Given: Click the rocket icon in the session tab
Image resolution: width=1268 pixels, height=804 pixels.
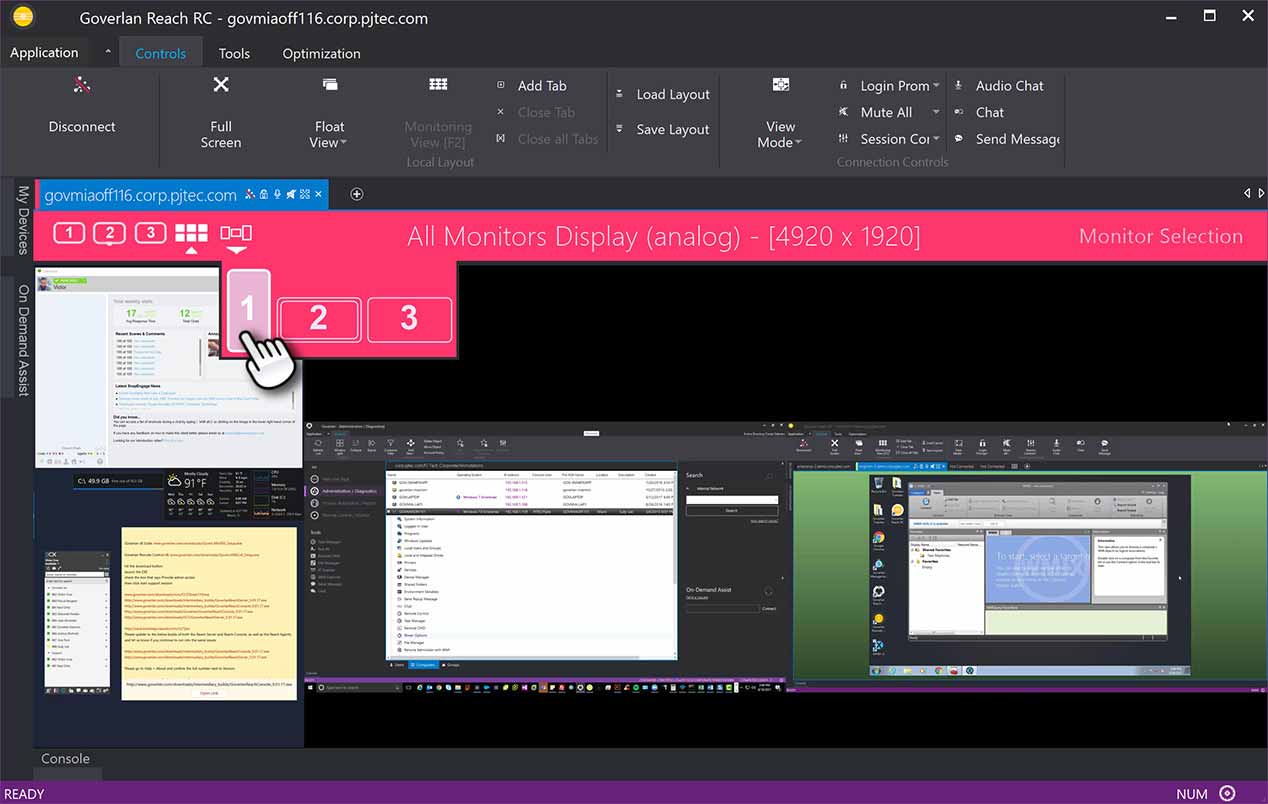Looking at the screenshot, I should (x=290, y=194).
